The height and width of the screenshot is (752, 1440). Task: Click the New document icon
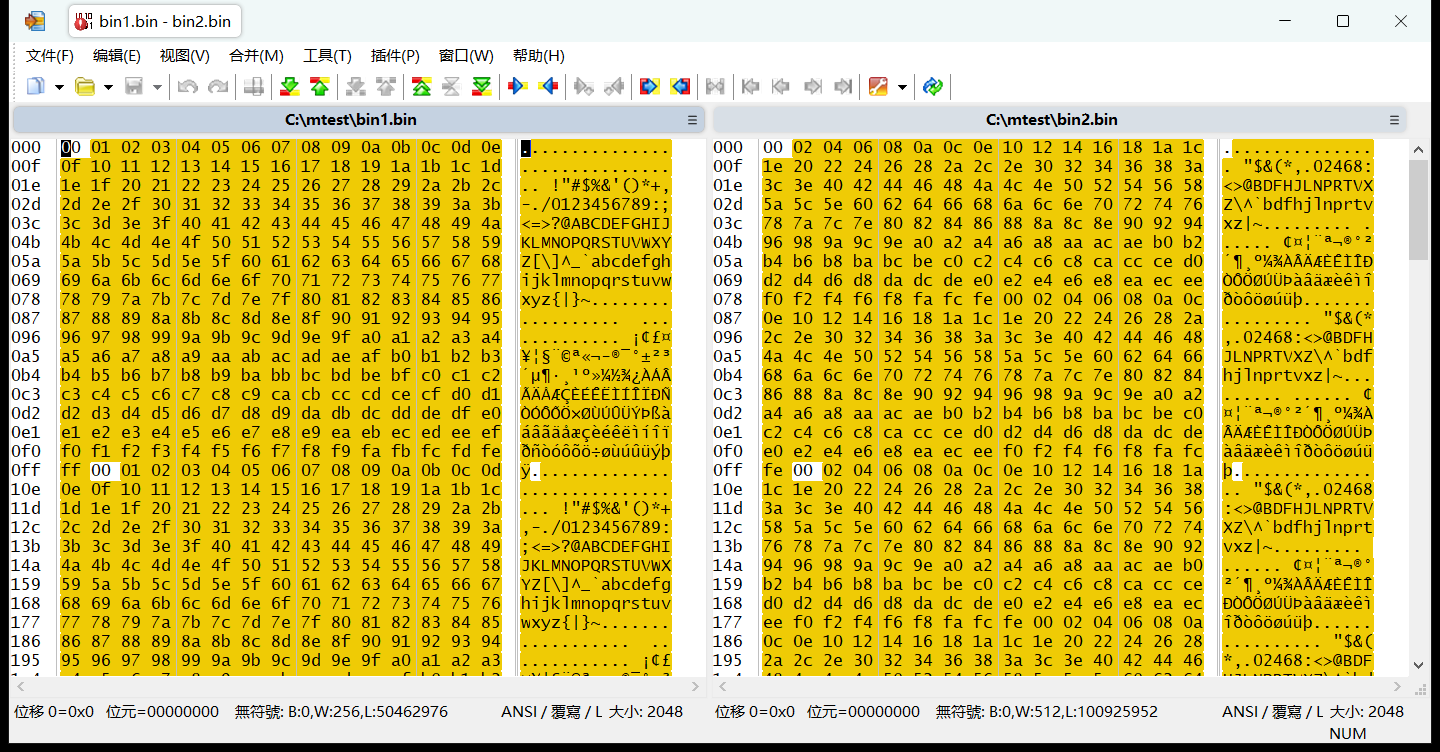(36, 87)
